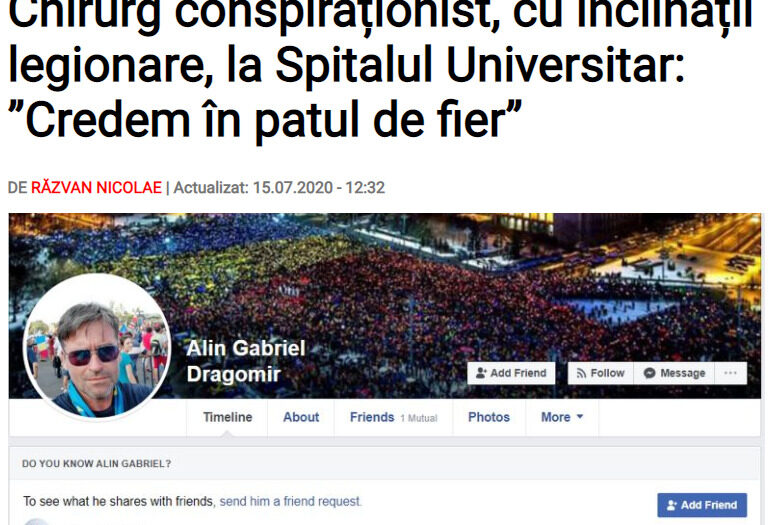Click the Add Friend button on cover photo

tap(511, 373)
